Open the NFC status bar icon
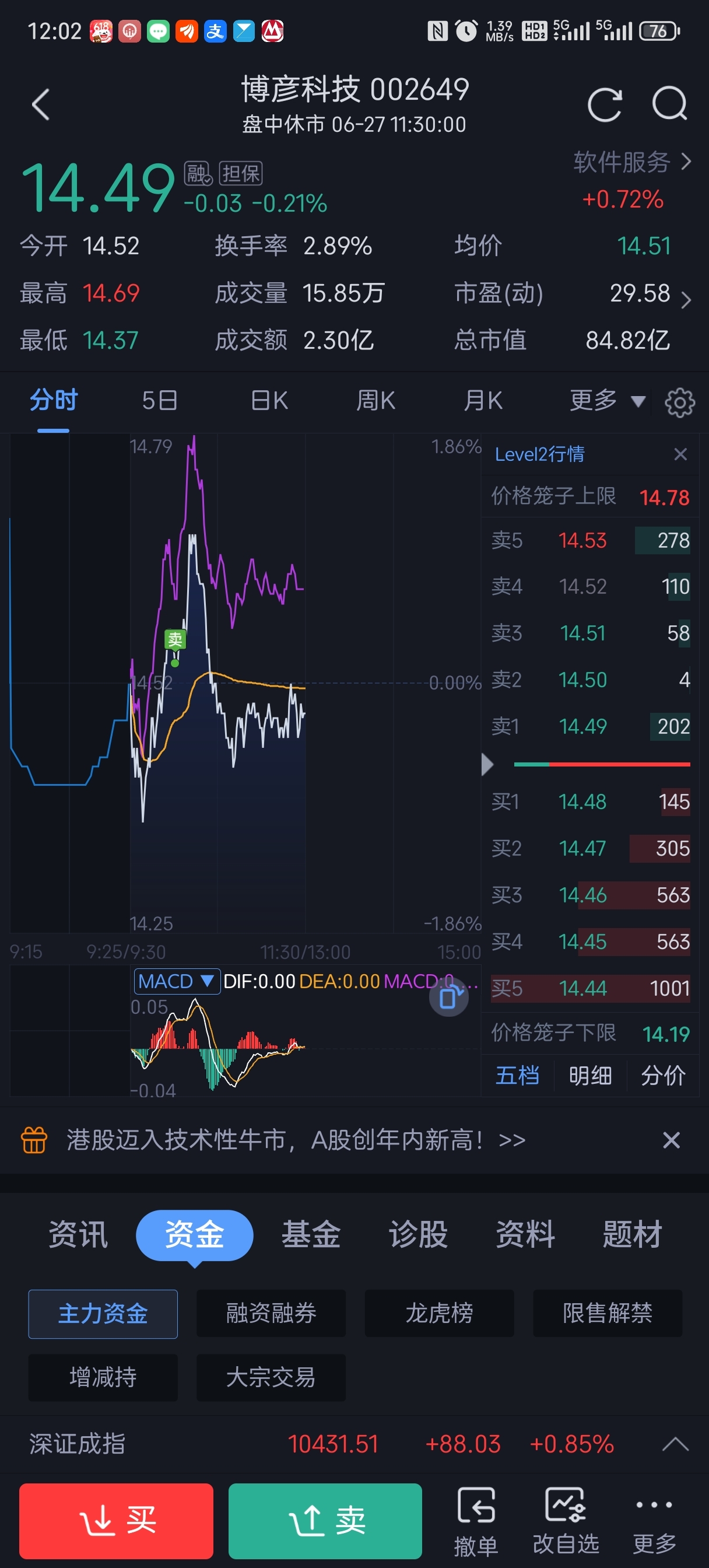709x1568 pixels. (x=437, y=30)
